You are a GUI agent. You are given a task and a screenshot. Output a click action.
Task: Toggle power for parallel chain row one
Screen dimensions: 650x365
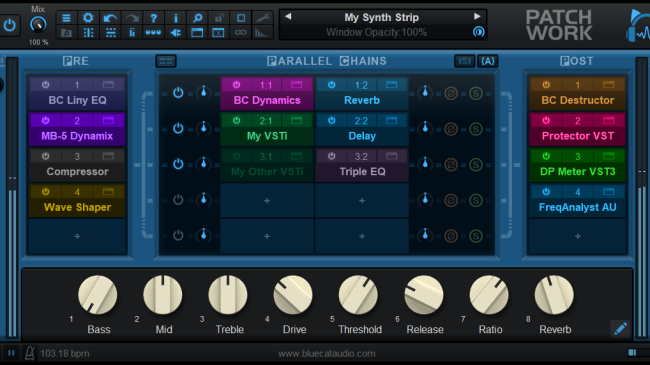click(178, 92)
